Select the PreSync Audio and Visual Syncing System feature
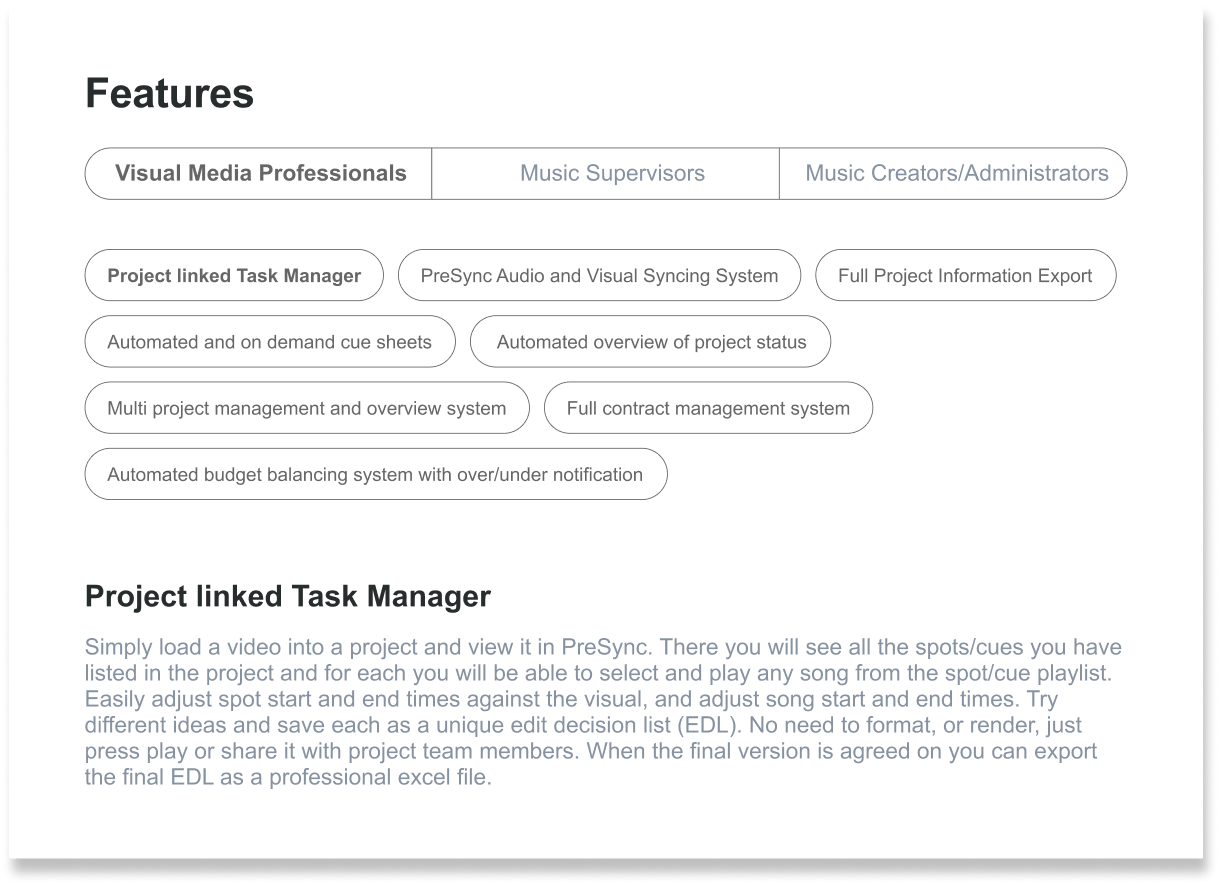 pos(599,275)
